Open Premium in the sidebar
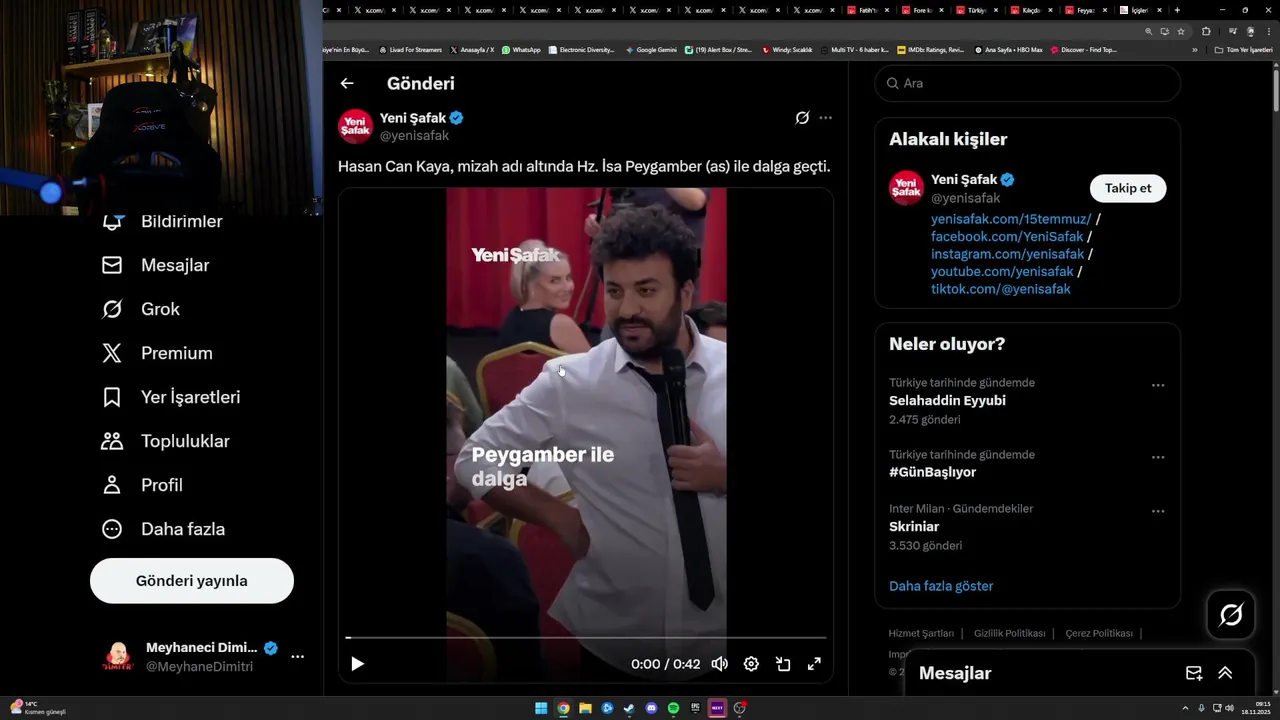 (157, 353)
